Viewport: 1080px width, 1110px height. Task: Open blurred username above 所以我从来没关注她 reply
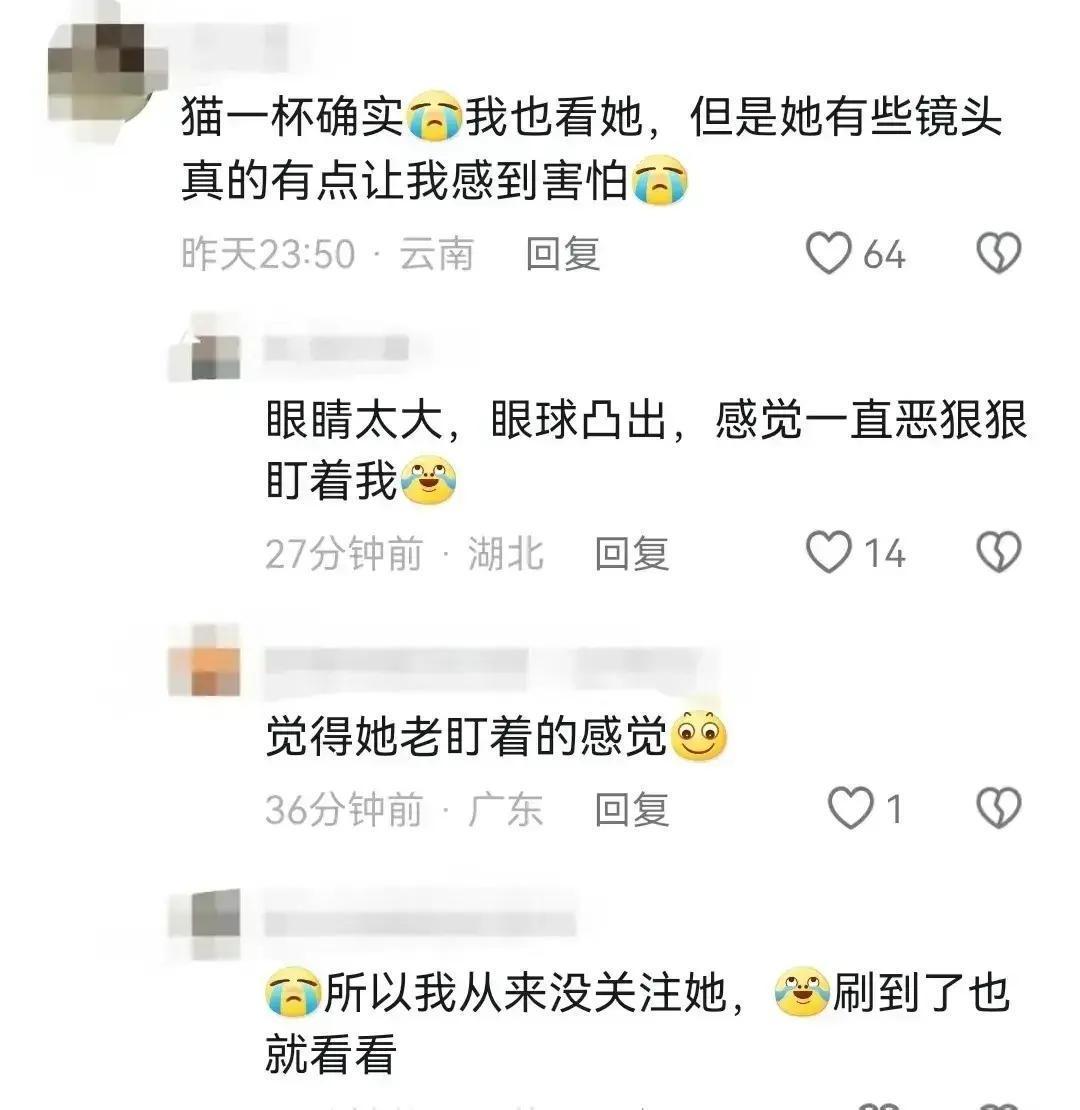(420, 920)
